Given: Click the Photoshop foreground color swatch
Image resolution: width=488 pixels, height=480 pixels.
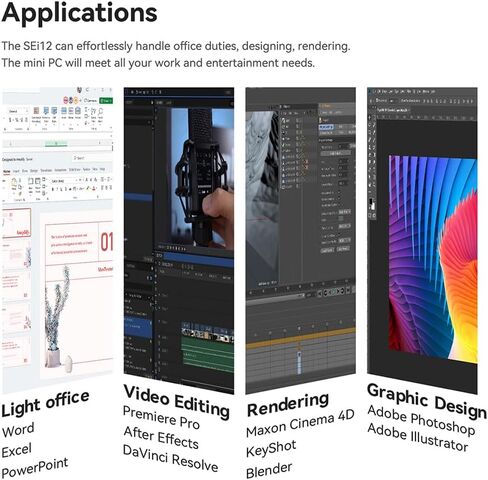Looking at the screenshot, I should [370, 202].
